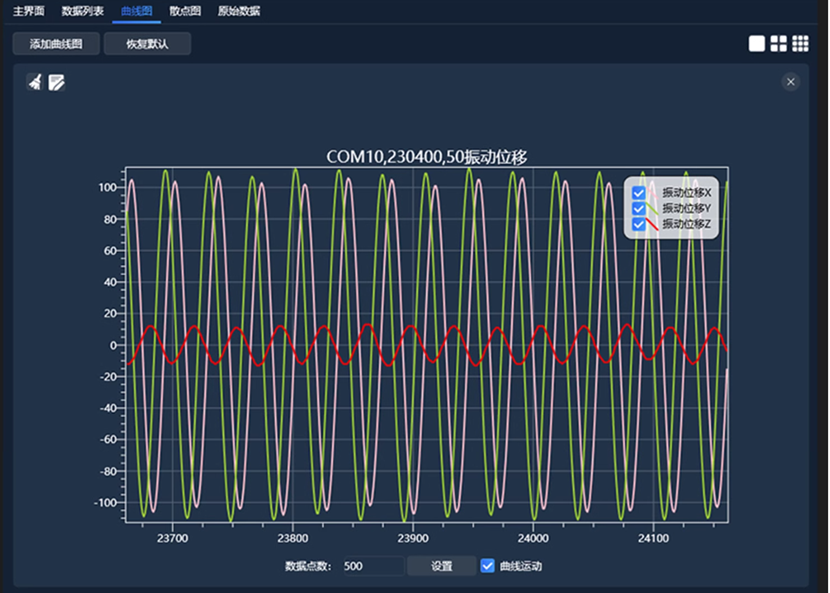Open the 主界面 tab
This screenshot has height=593, width=830.
[x=29, y=11]
